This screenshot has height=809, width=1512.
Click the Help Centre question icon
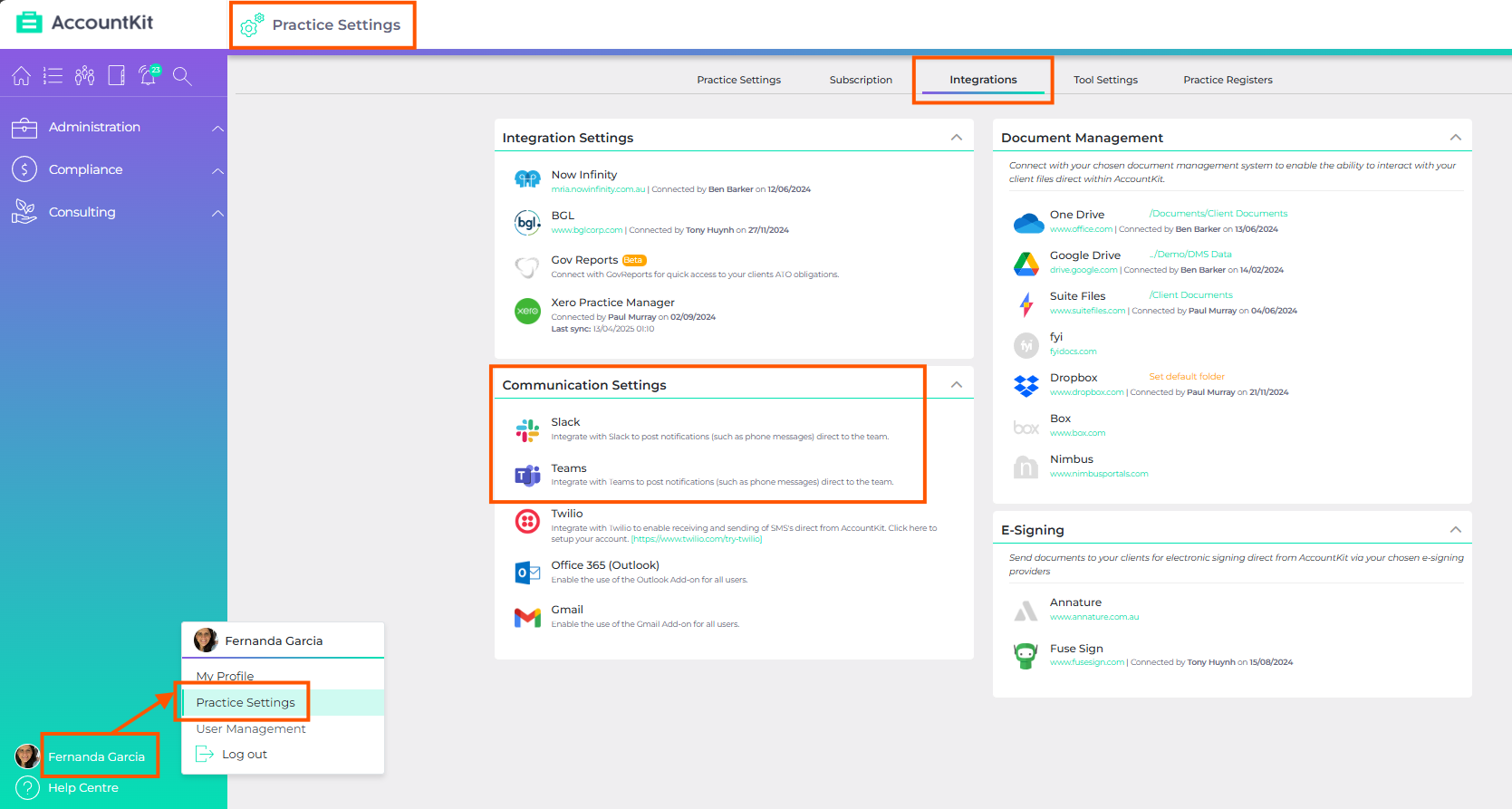27,788
